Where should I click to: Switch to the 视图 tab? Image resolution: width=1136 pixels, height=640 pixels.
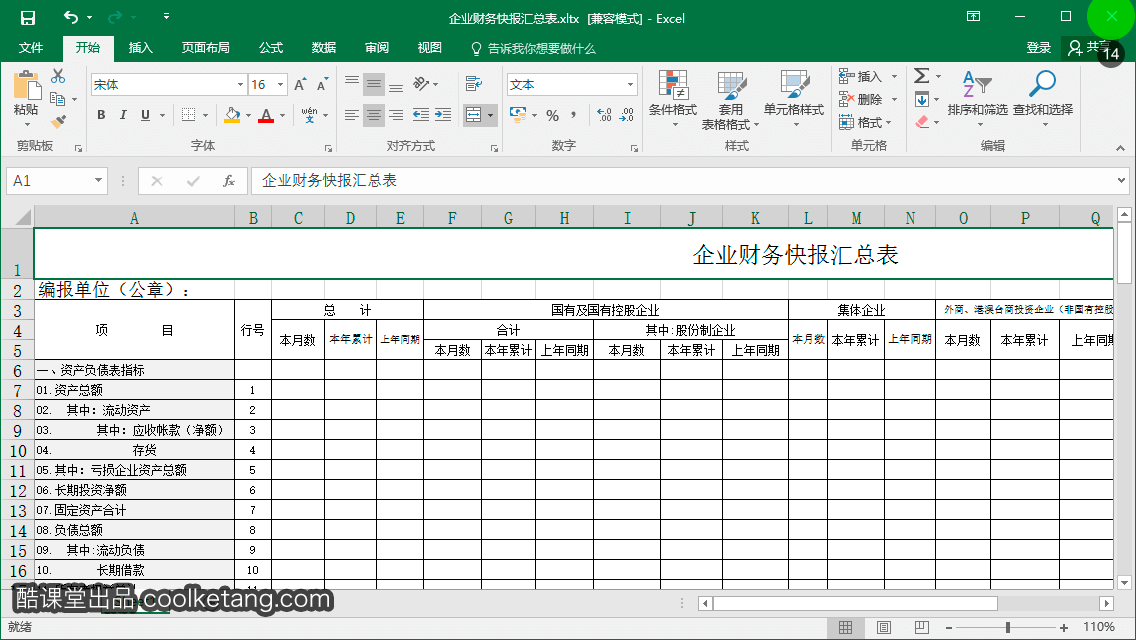(430, 48)
